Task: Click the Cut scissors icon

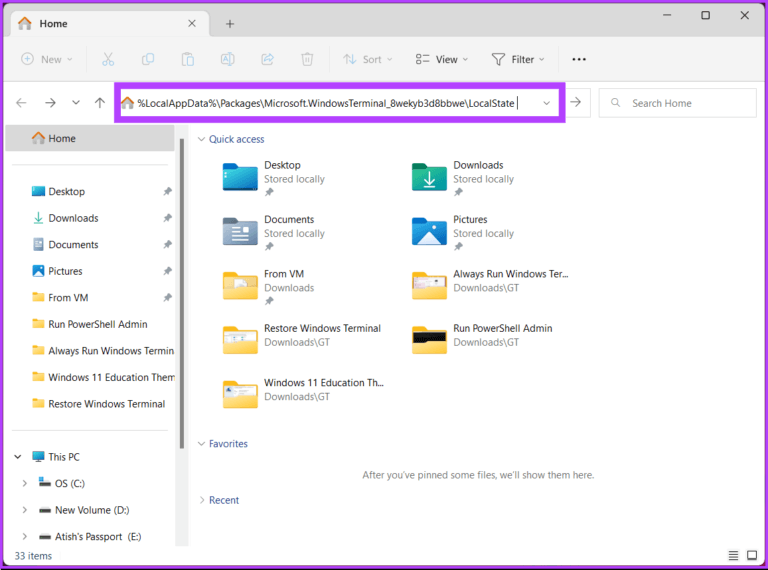Action: coord(108,59)
